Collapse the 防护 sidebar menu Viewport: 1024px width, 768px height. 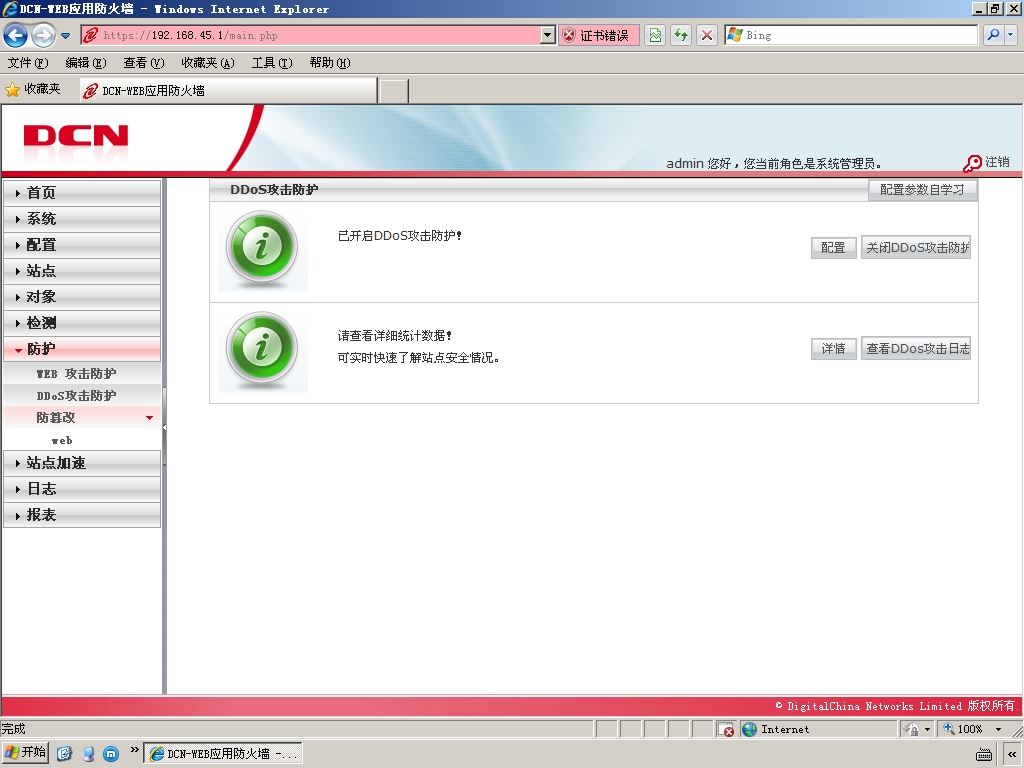click(x=82, y=349)
